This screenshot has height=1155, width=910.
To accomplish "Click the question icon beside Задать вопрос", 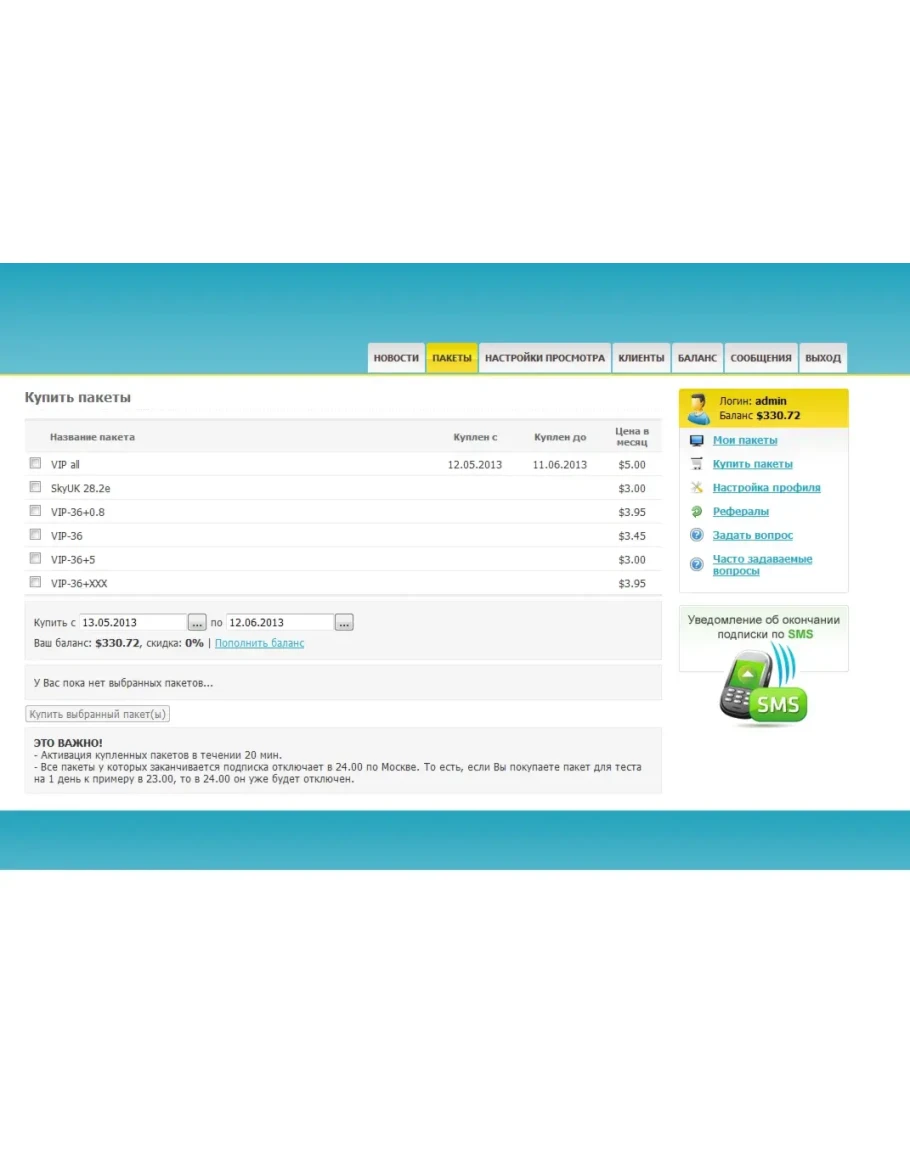I will pyautogui.click(x=696, y=535).
